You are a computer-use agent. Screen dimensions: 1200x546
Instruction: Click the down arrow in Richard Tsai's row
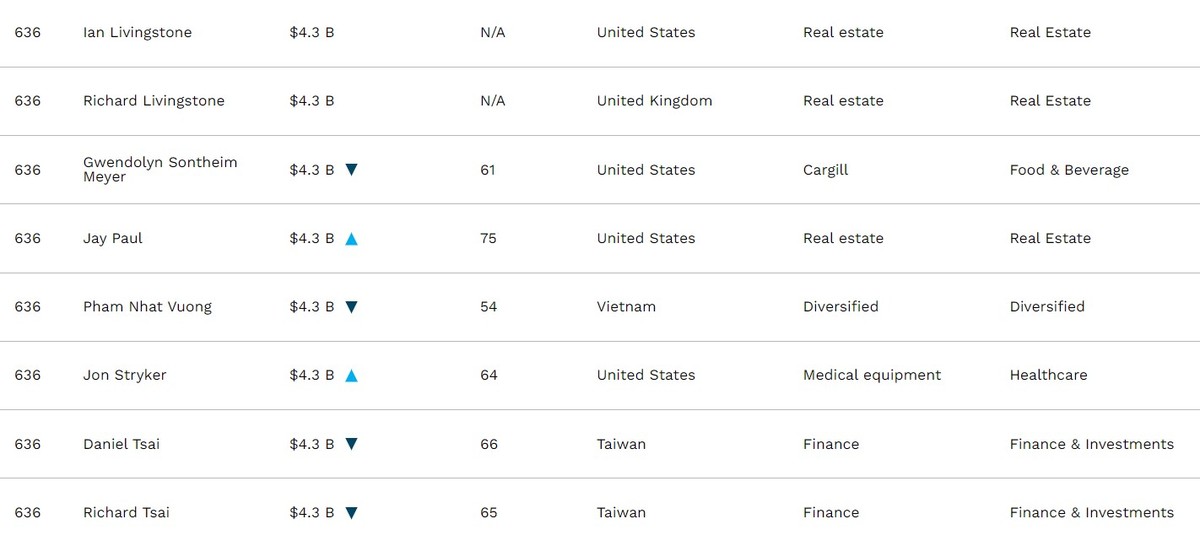pyautogui.click(x=351, y=513)
